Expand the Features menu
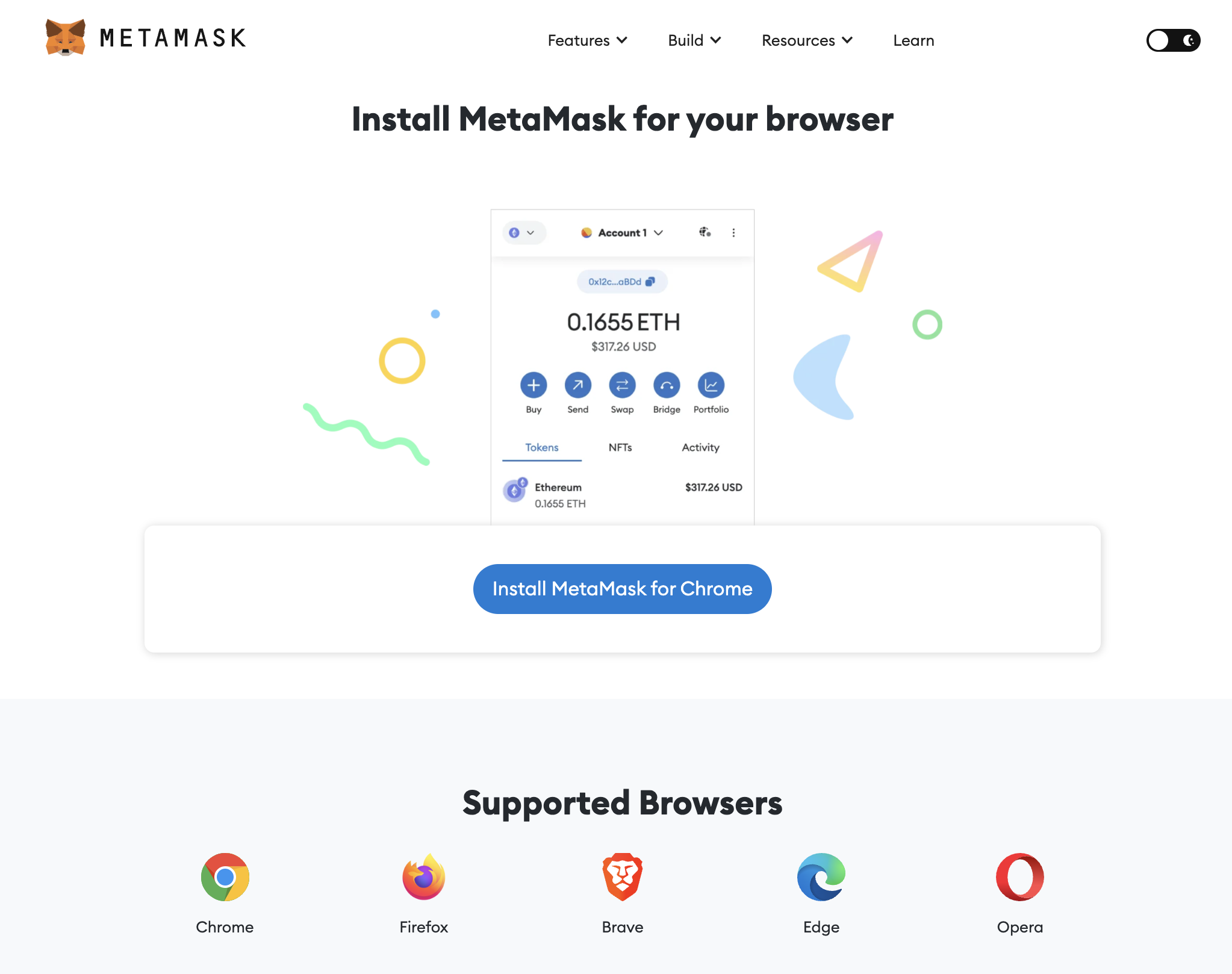 click(x=587, y=40)
